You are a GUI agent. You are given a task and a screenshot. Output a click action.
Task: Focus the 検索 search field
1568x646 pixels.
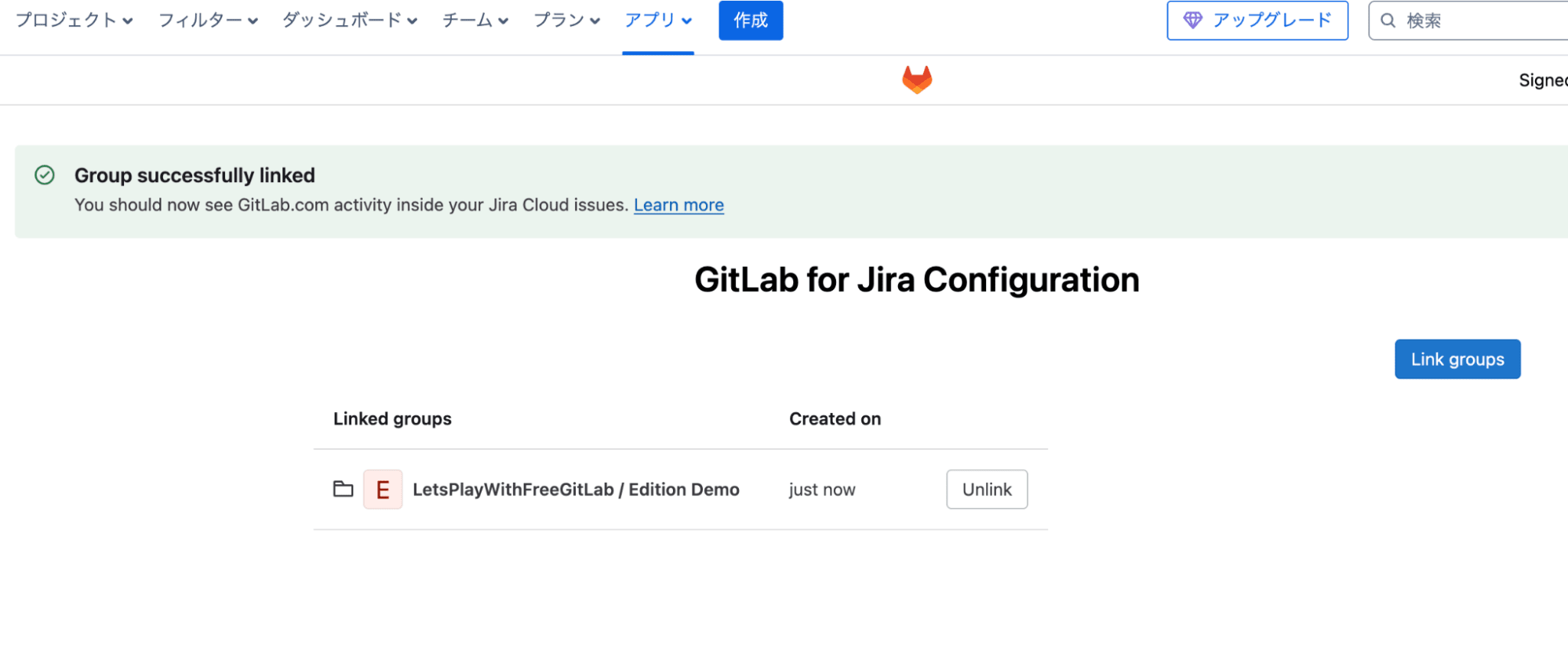click(x=1468, y=20)
